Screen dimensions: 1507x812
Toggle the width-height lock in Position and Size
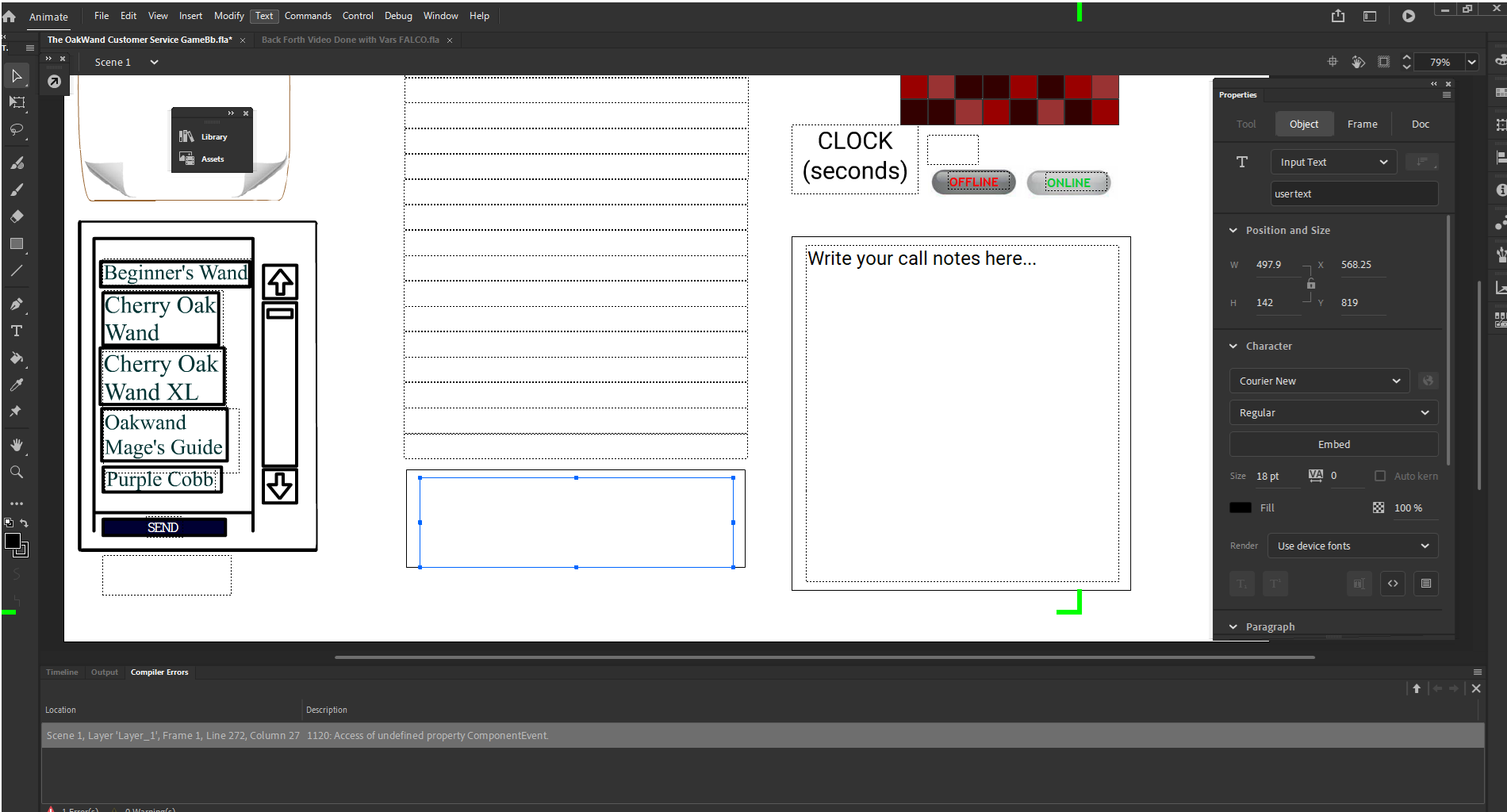pos(1310,284)
